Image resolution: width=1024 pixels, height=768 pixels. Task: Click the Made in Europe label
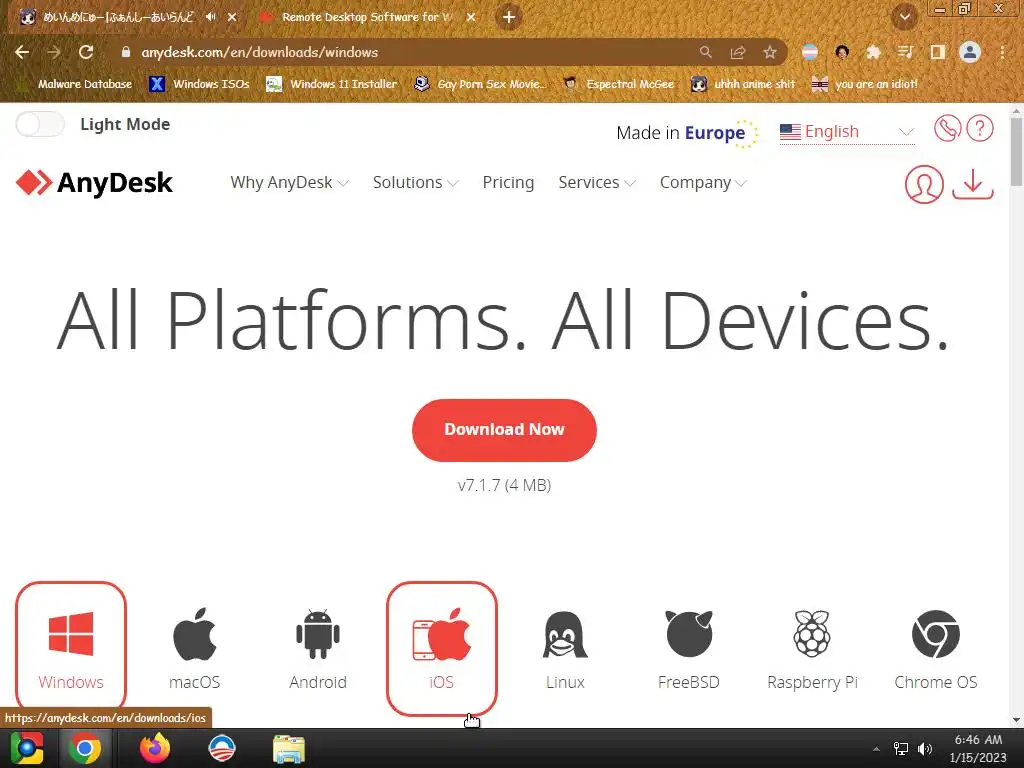(688, 133)
